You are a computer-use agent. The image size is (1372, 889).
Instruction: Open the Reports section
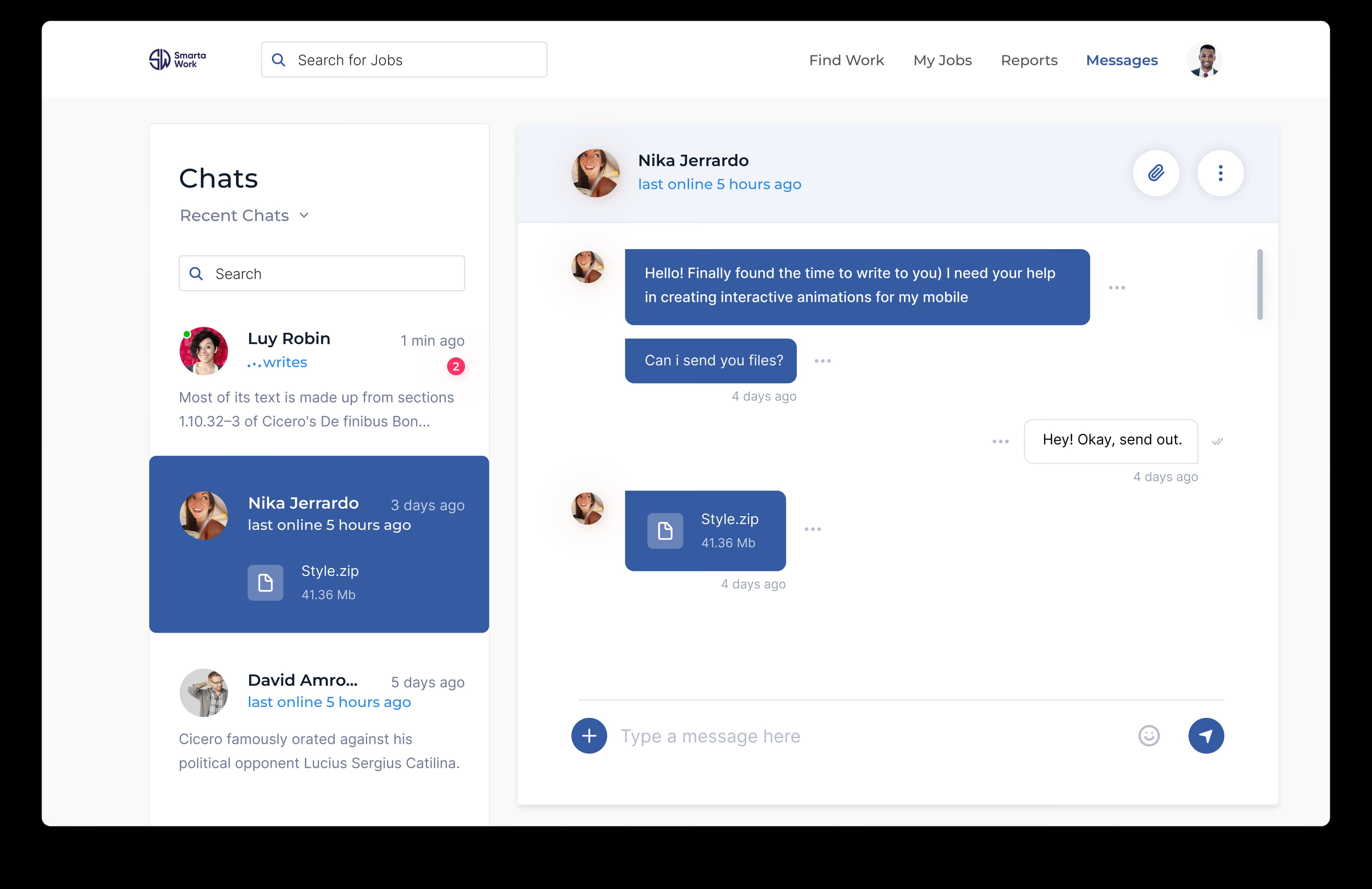[1029, 60]
